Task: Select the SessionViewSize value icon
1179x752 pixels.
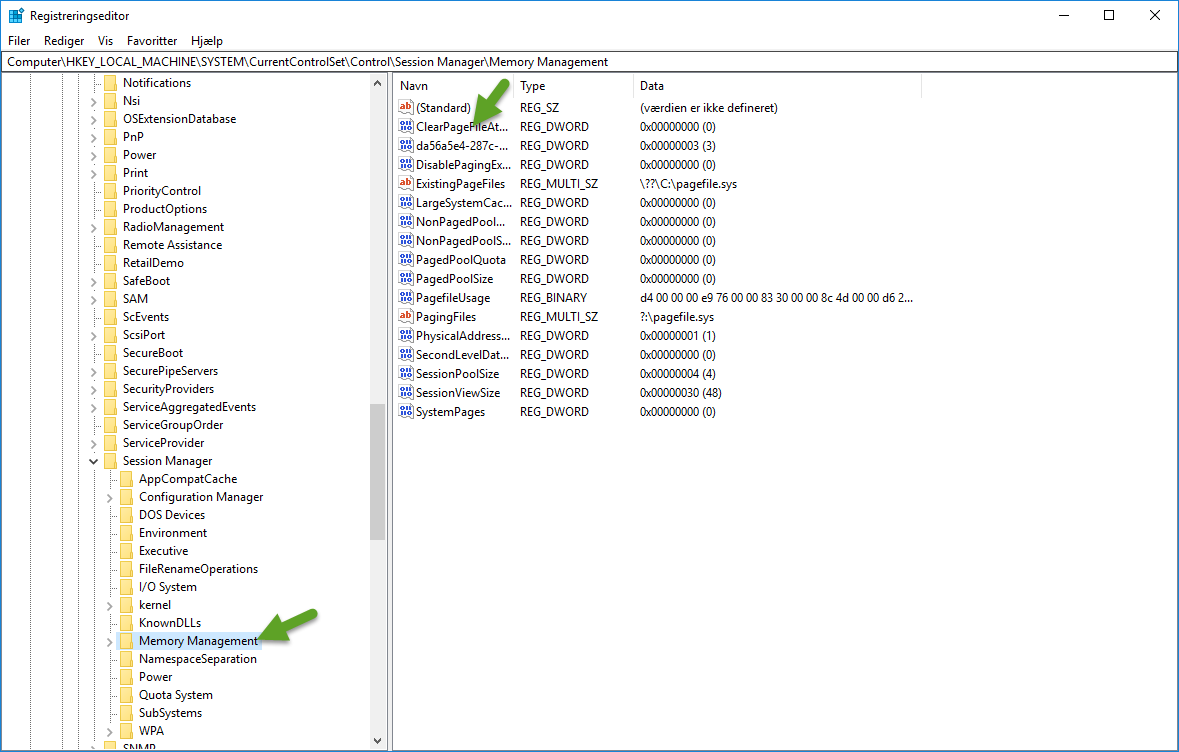Action: 406,393
